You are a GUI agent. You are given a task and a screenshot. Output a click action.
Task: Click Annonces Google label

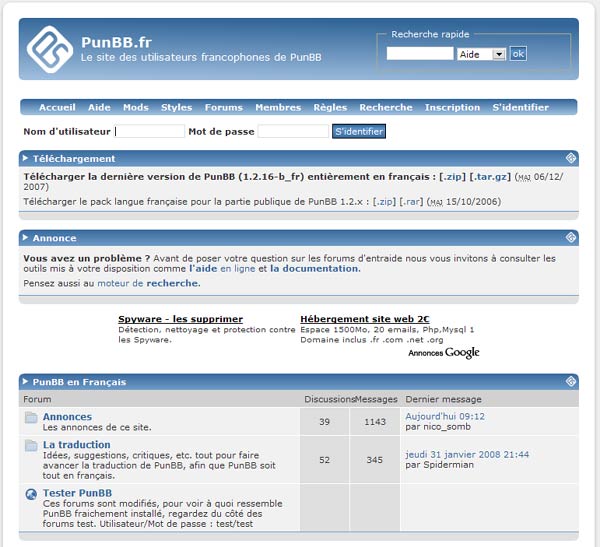pyautogui.click(x=443, y=353)
